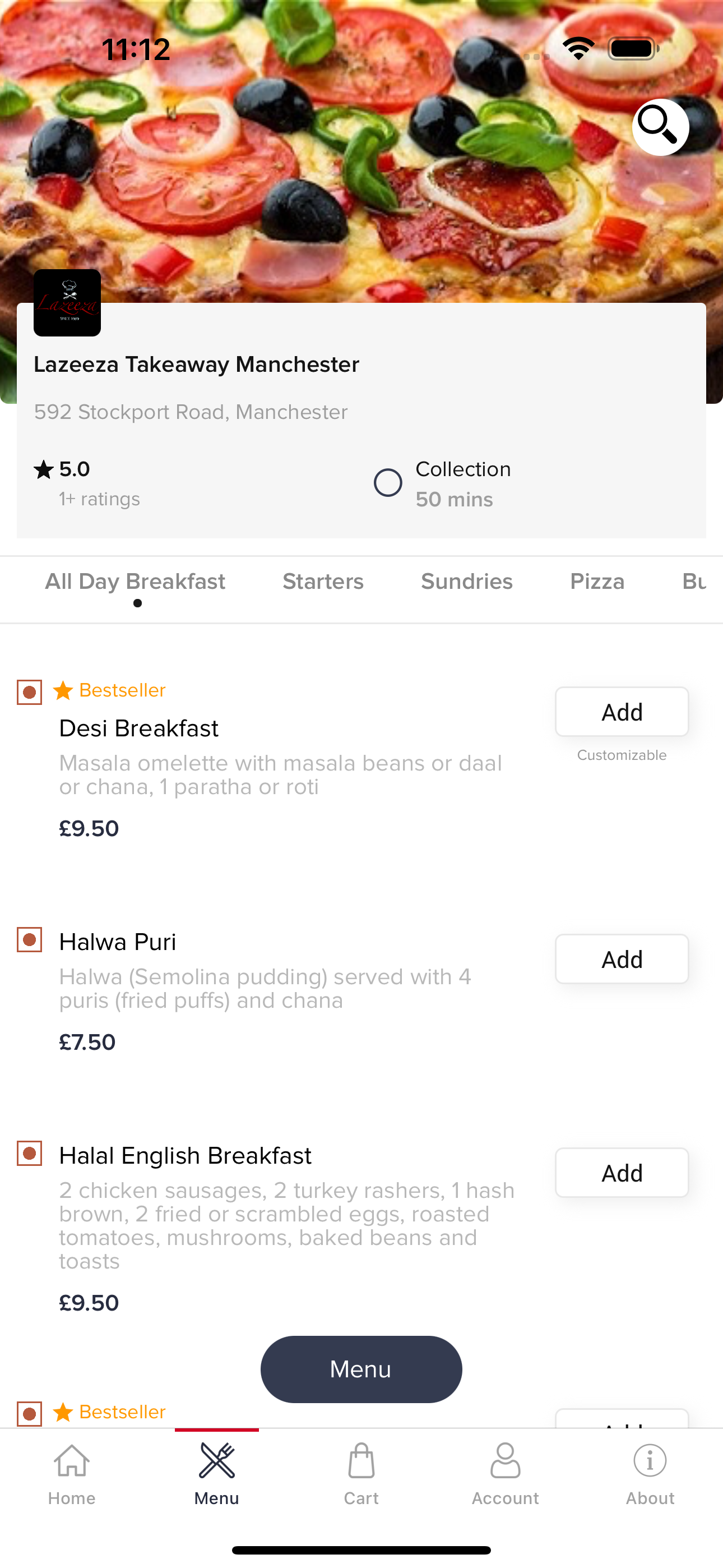Viewport: 723px width, 1568px height.
Task: Switch to the Sundries tab
Action: pos(467,582)
